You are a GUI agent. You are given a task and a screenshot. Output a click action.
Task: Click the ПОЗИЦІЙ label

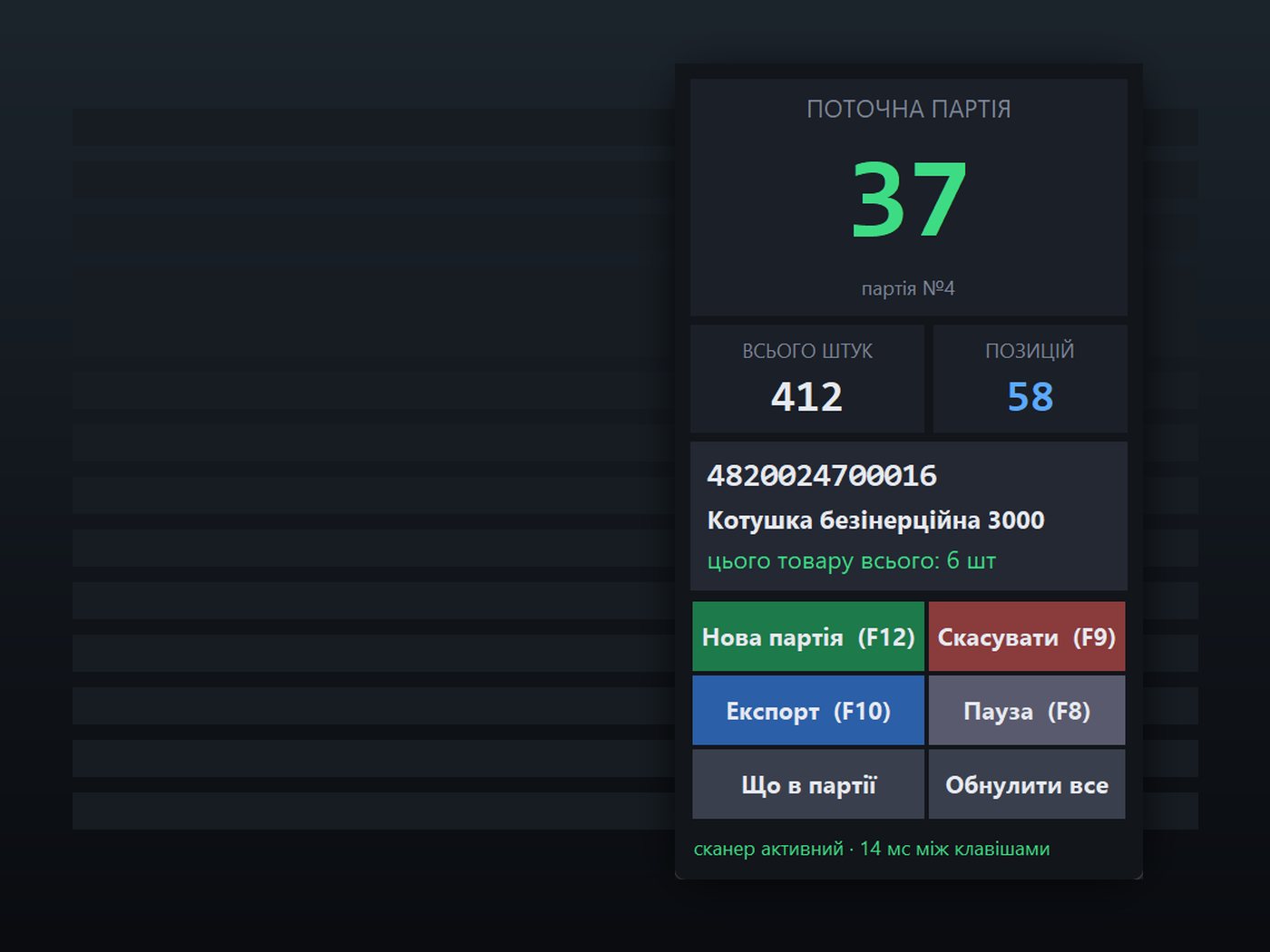pyautogui.click(x=1030, y=351)
